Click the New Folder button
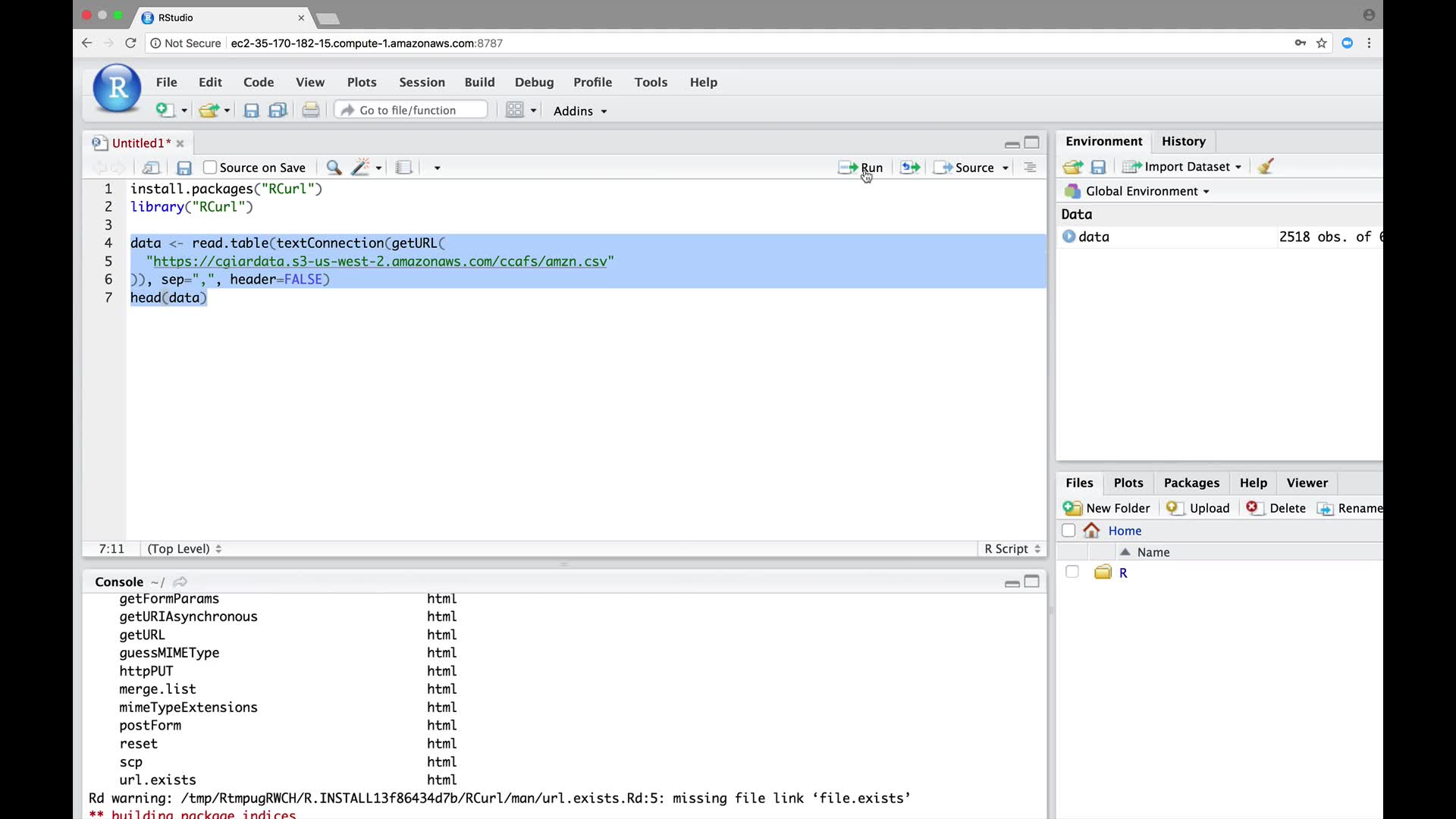The width and height of the screenshot is (1456, 819). click(x=1107, y=508)
